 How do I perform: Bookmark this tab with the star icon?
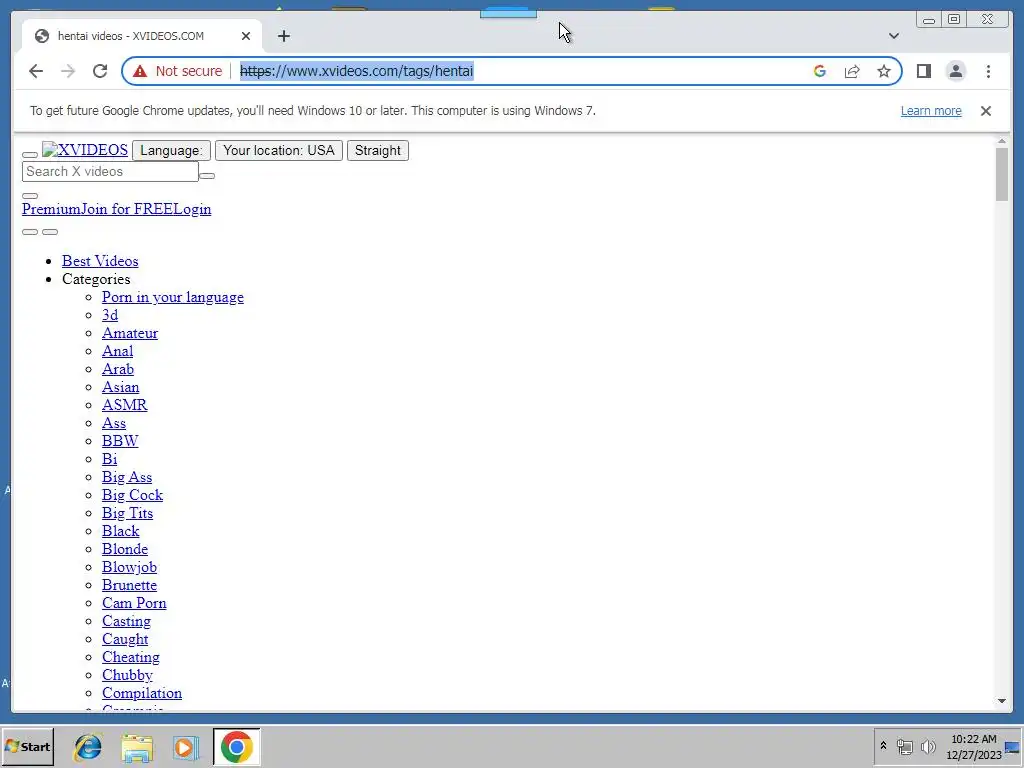point(884,71)
